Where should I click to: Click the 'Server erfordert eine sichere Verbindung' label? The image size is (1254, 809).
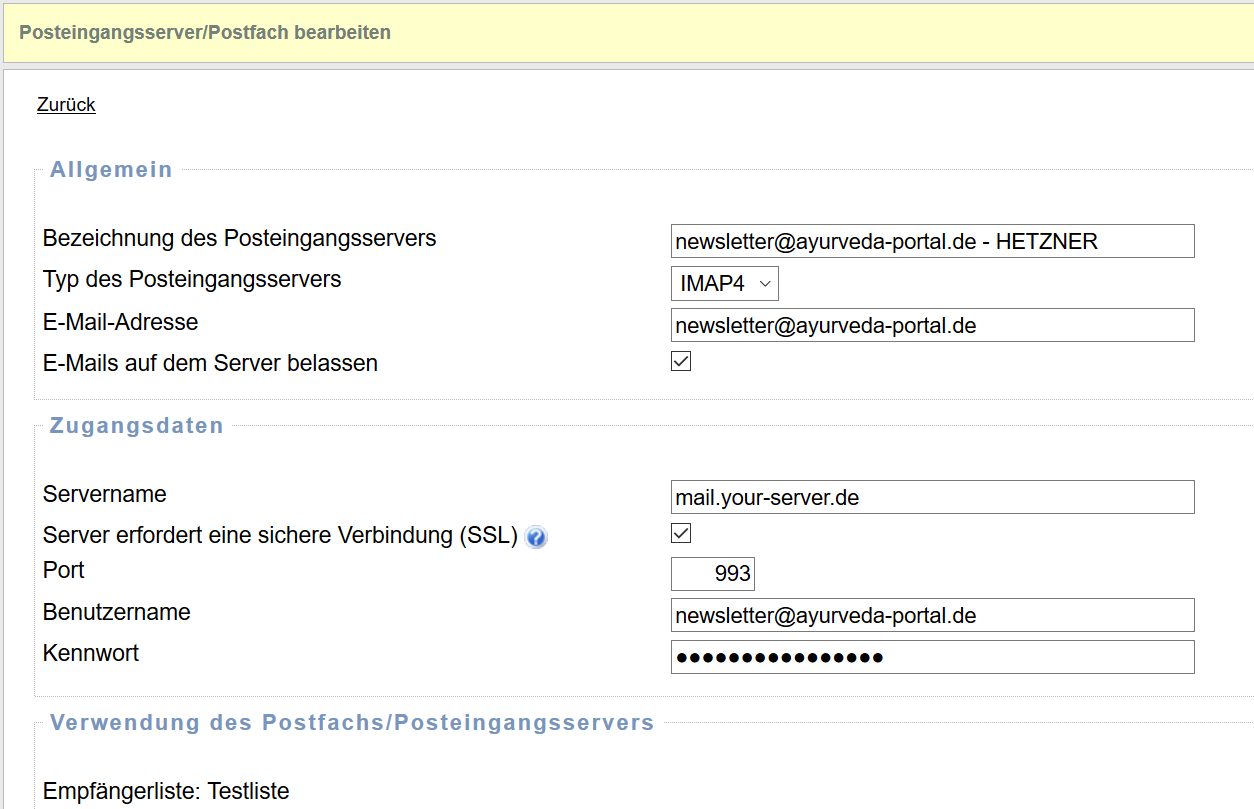280,536
